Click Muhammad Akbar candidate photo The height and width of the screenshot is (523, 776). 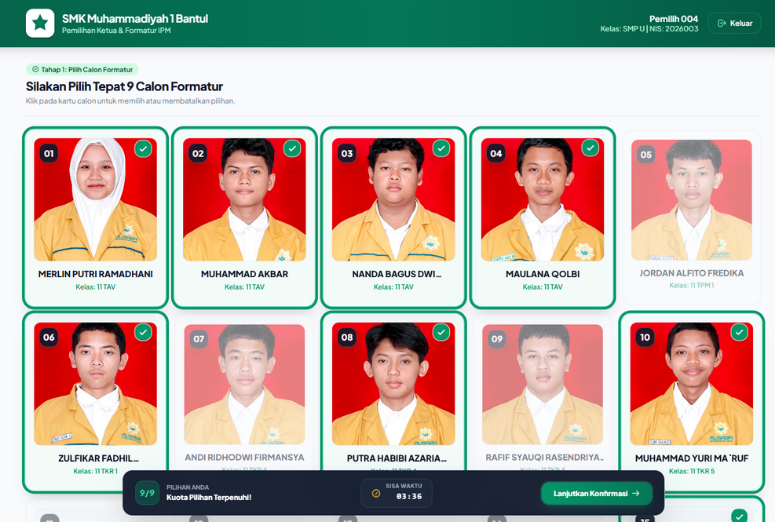coord(244,199)
